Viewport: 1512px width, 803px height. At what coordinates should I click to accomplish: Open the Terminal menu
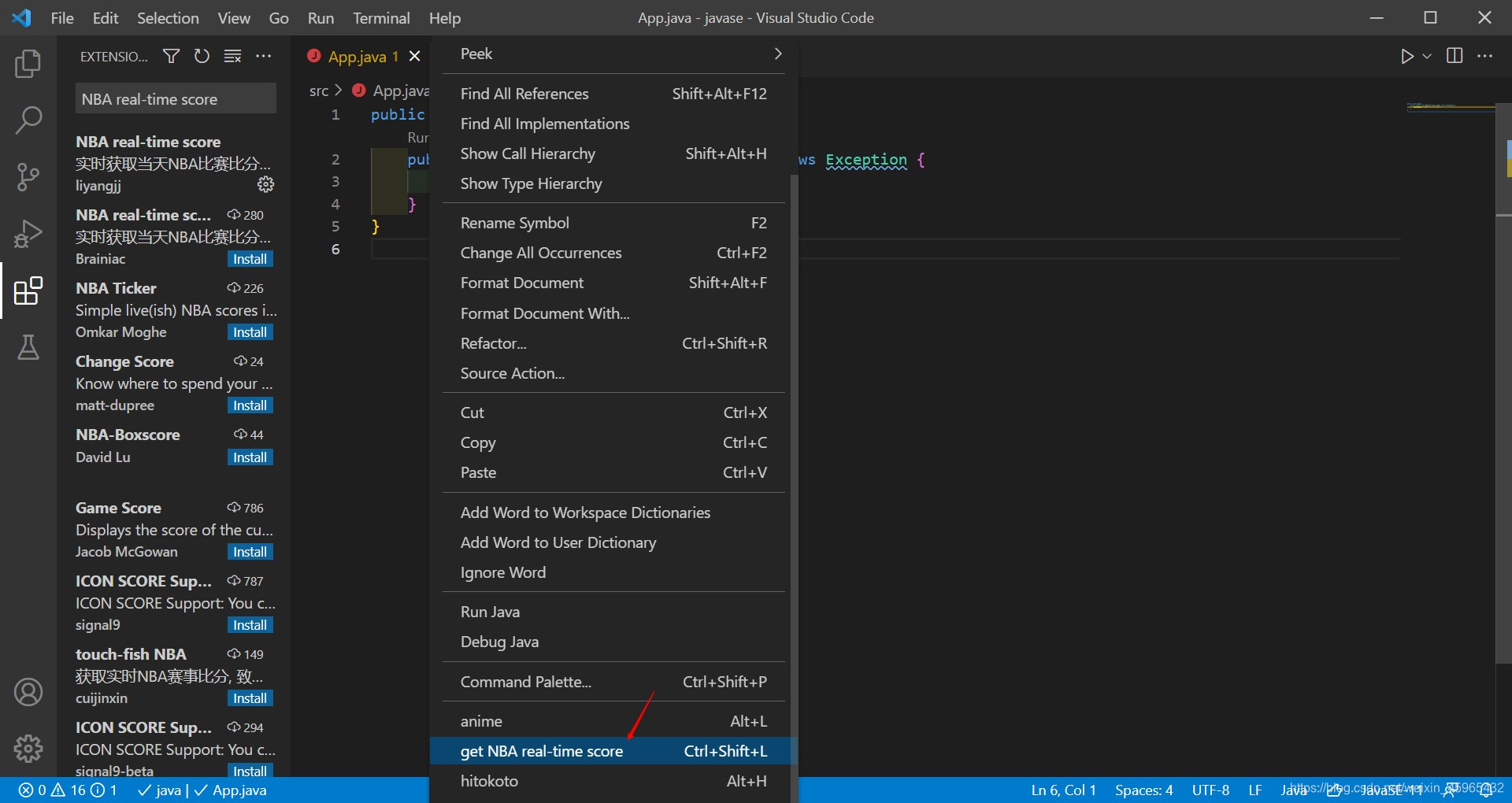381,17
